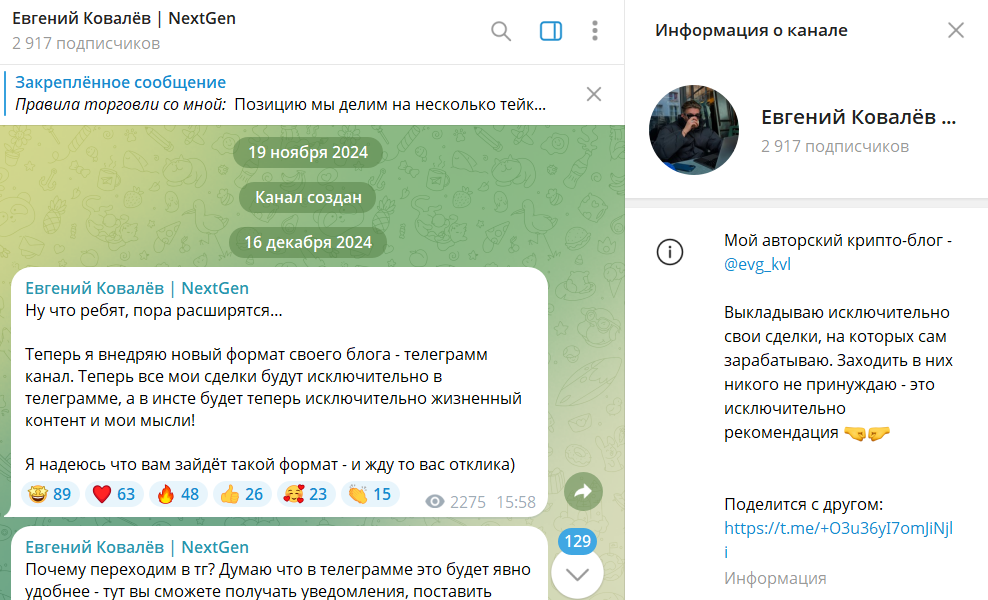Click the first post's sender name
This screenshot has height=600, width=988.
click(137, 288)
